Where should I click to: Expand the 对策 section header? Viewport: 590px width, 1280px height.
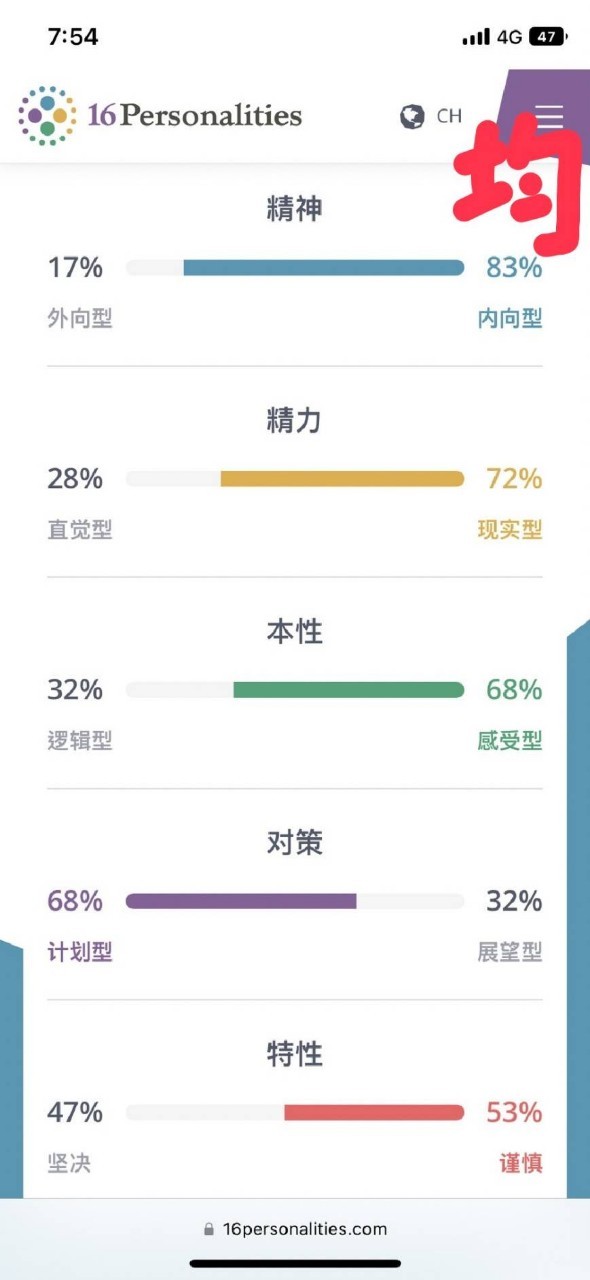pos(294,843)
